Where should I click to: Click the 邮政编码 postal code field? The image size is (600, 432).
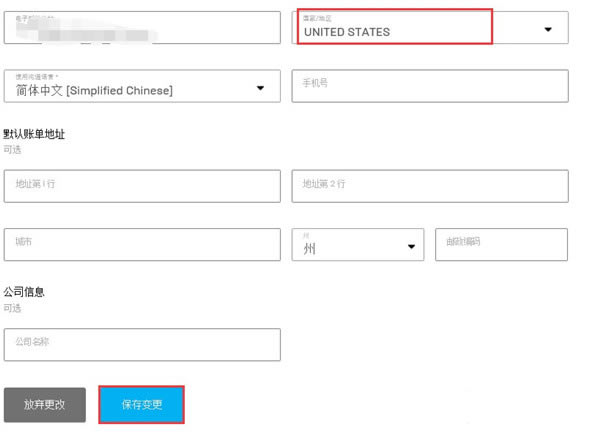[501, 244]
